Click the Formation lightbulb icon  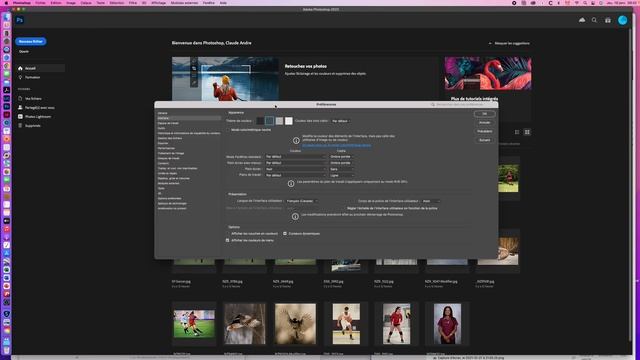20,77
